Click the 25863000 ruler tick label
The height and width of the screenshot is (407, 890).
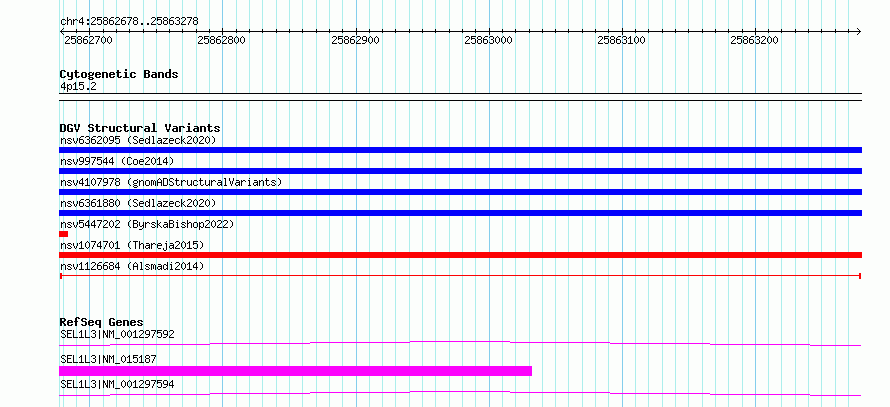point(488,40)
